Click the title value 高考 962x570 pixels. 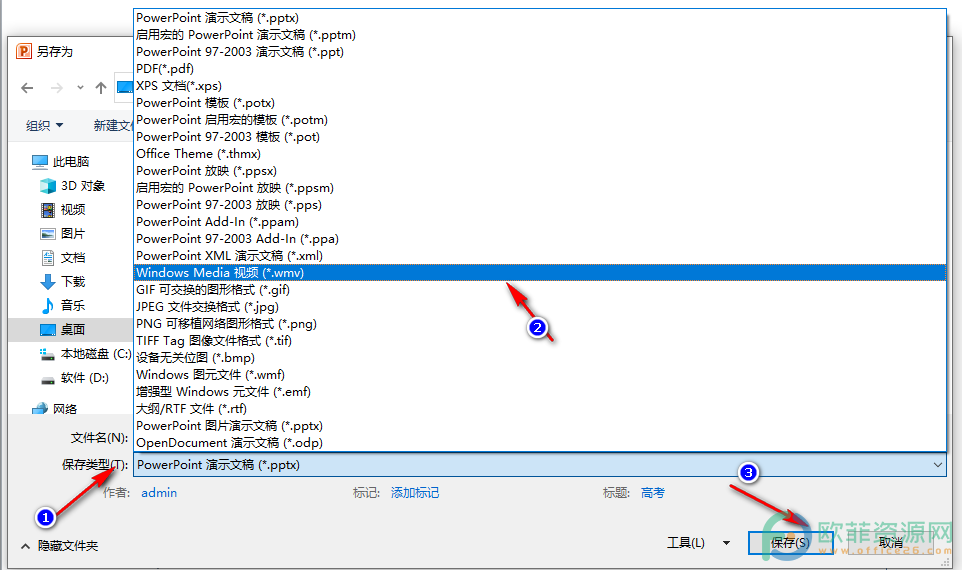click(653, 493)
